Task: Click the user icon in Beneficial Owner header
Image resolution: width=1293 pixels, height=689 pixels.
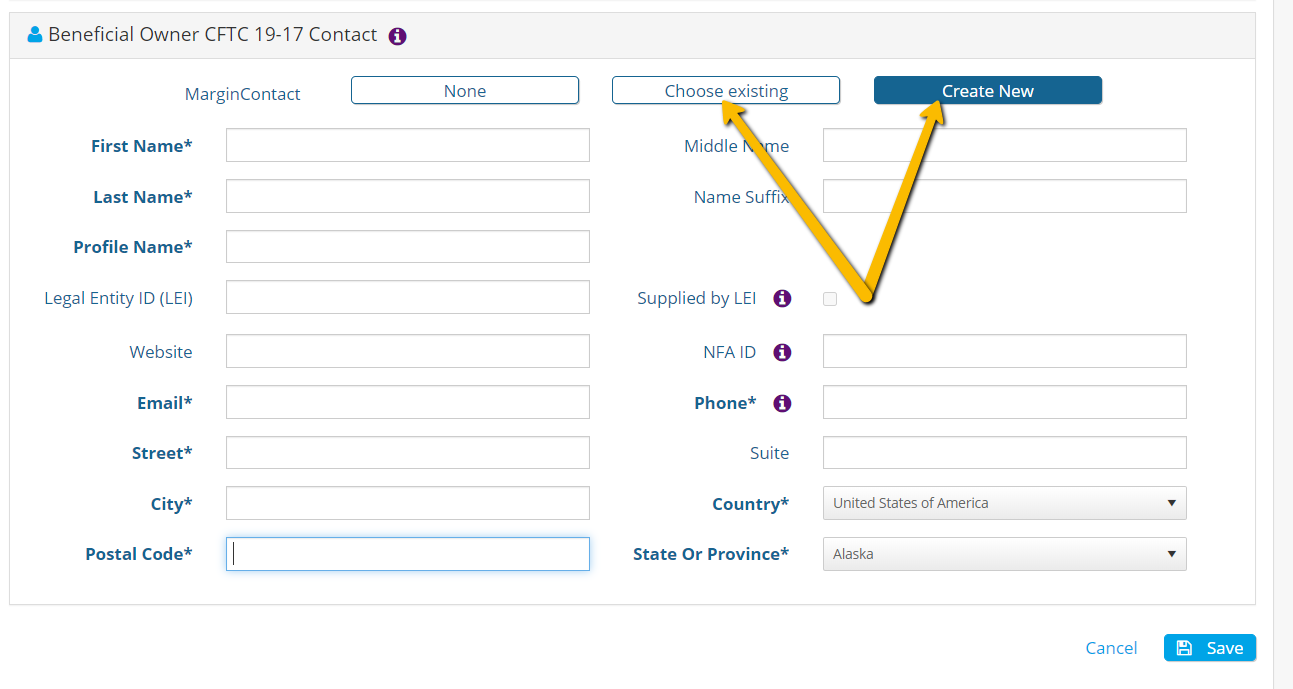Action: click(35, 35)
